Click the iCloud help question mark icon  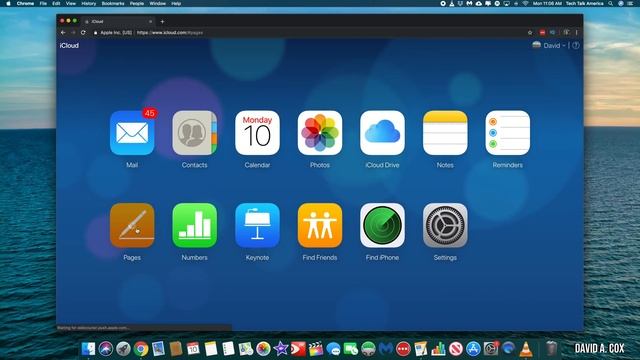point(576,45)
